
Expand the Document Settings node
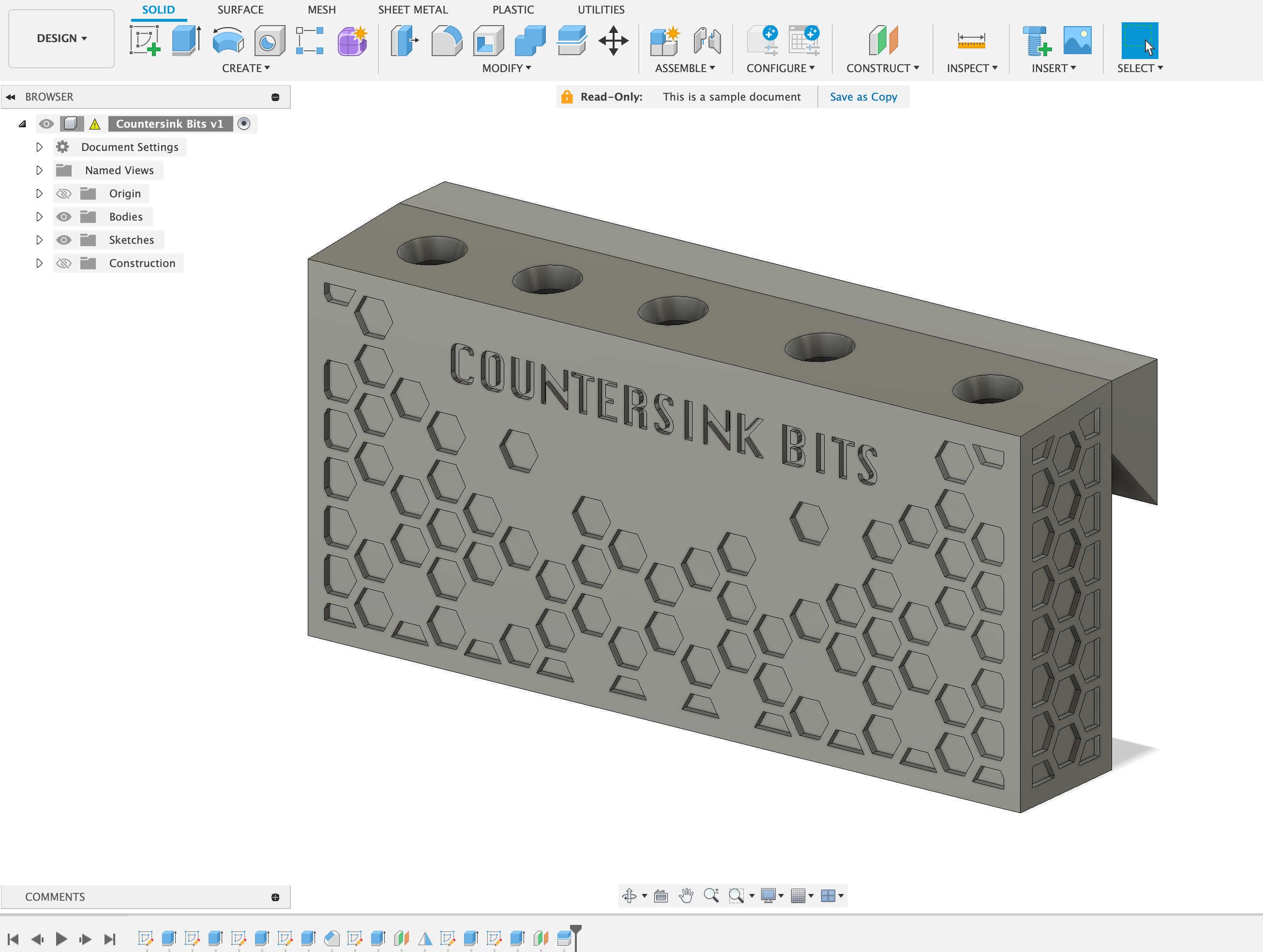[x=39, y=147]
